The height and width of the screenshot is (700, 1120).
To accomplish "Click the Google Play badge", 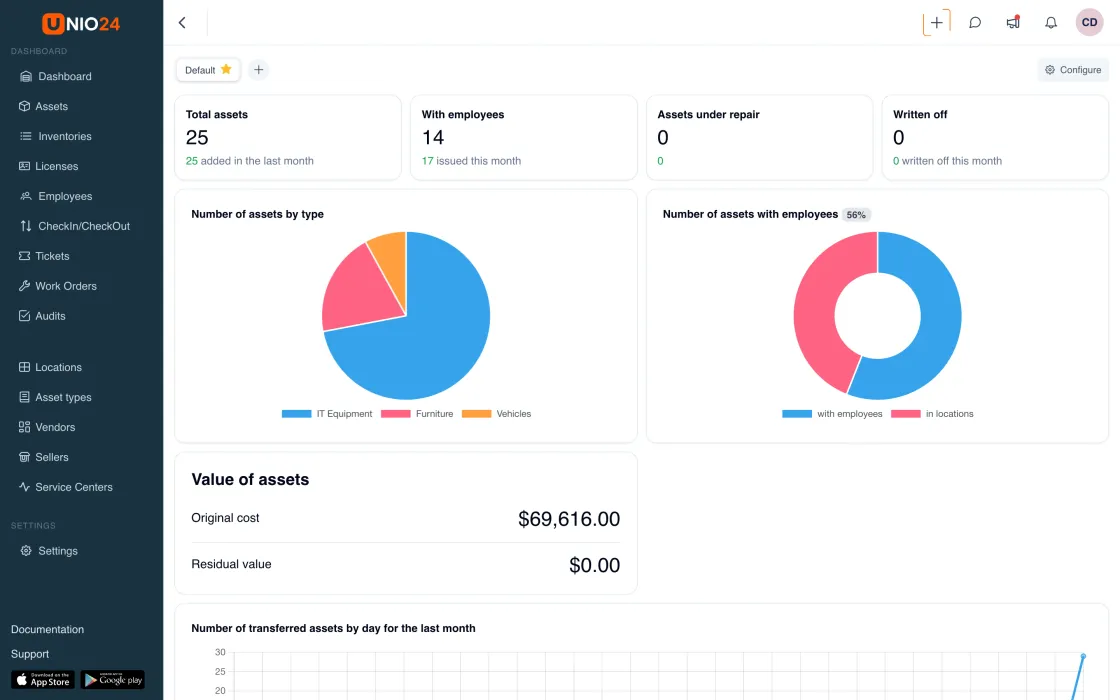I will pyautogui.click(x=113, y=679).
